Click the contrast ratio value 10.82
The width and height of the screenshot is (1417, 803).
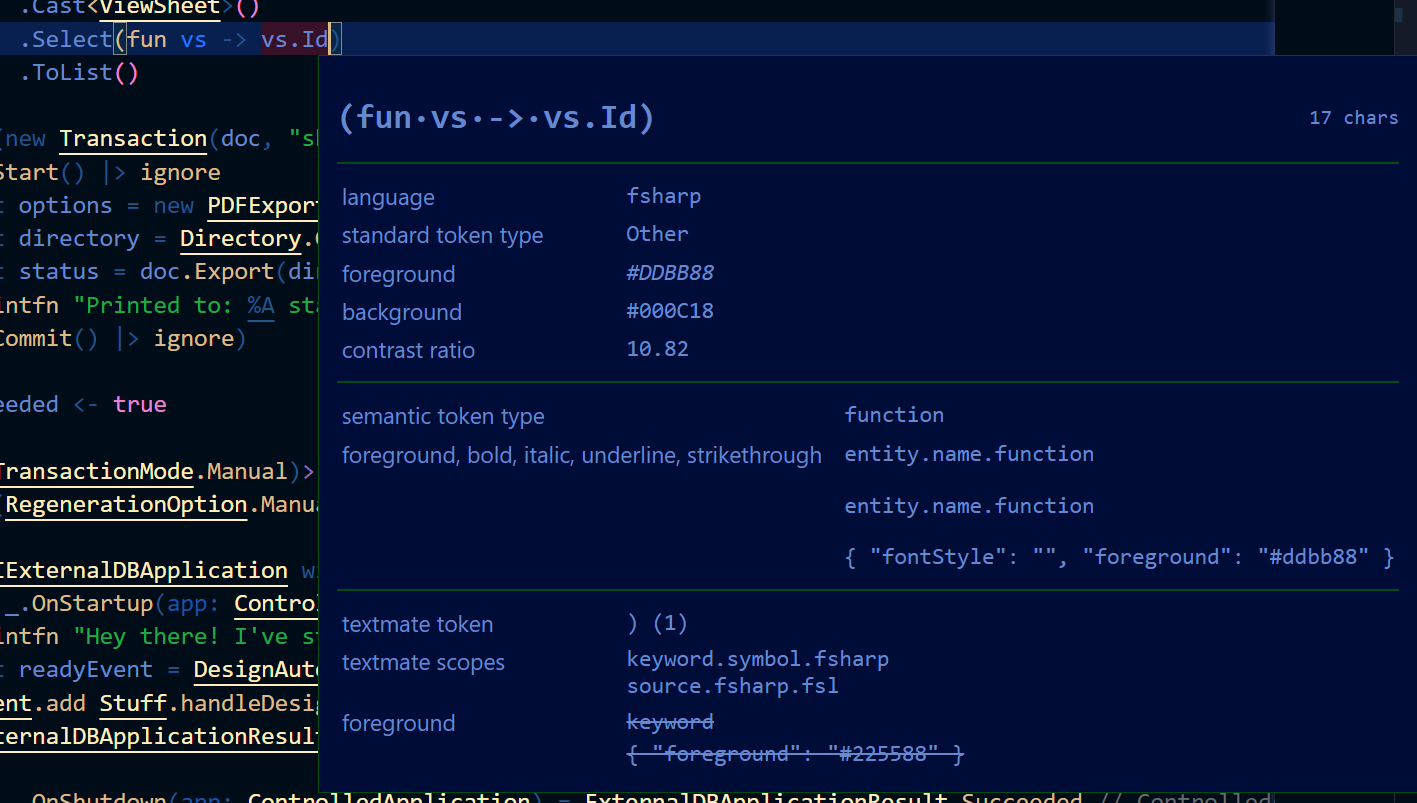point(657,349)
